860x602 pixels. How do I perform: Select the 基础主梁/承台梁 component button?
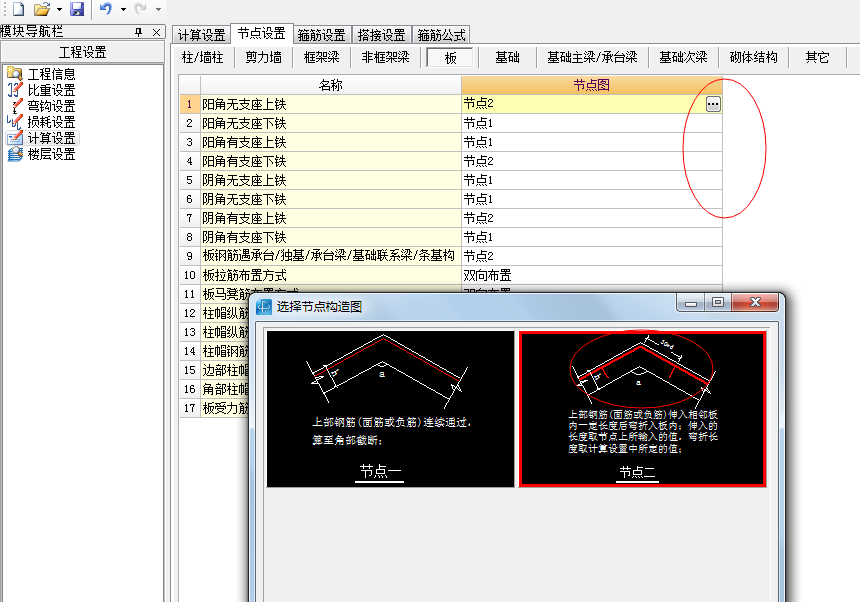click(x=592, y=57)
